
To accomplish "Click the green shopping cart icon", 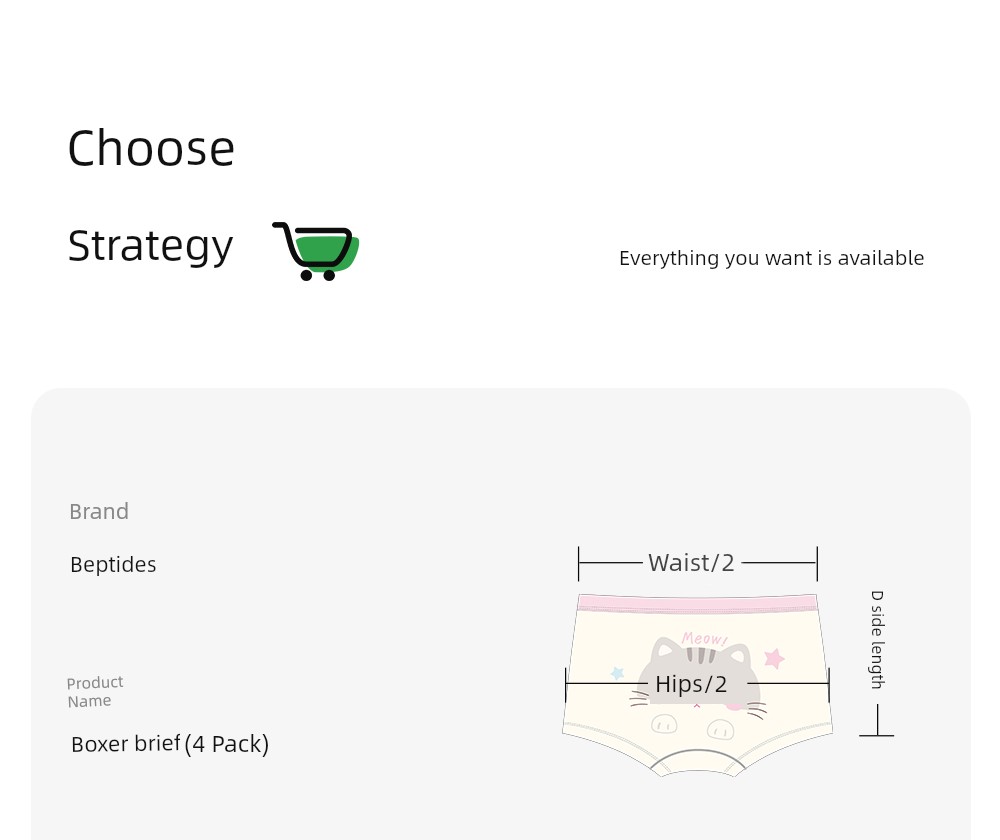I will [x=316, y=251].
